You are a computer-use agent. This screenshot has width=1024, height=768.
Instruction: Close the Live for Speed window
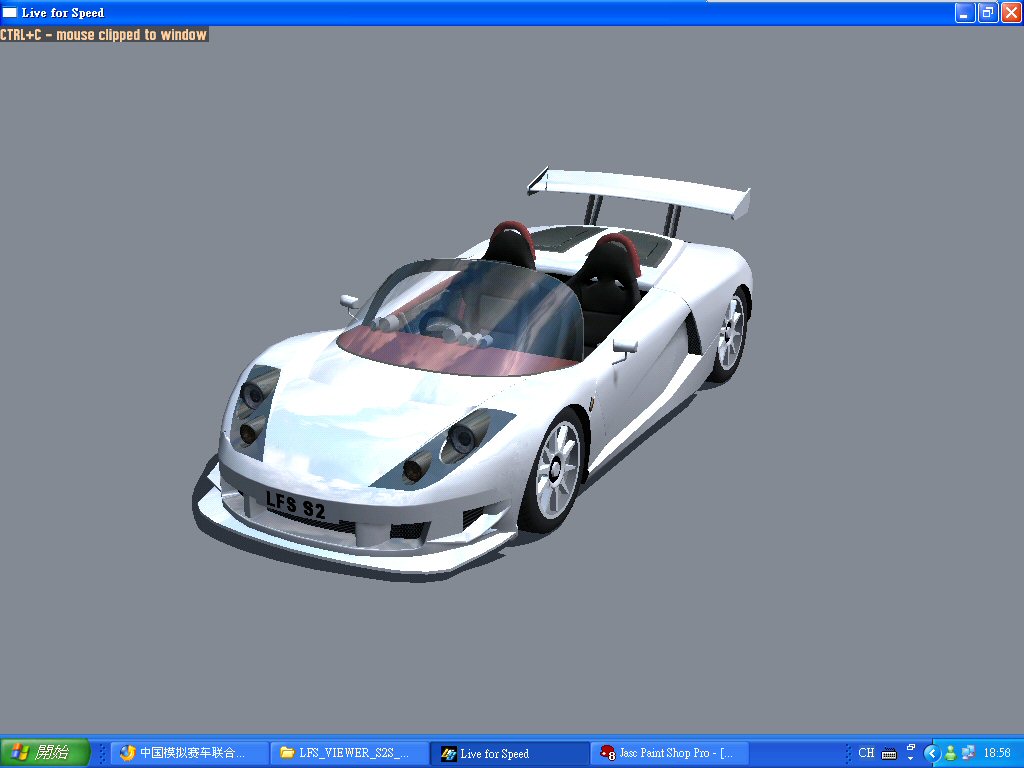[1011, 12]
